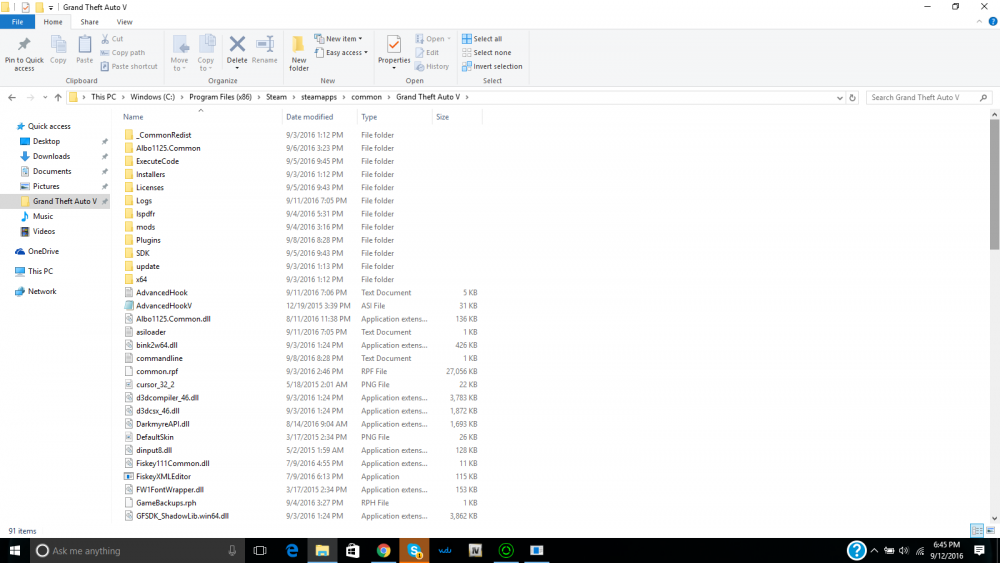The image size is (1000, 563).
Task: Expand the Open button dropdown
Action: coord(449,39)
